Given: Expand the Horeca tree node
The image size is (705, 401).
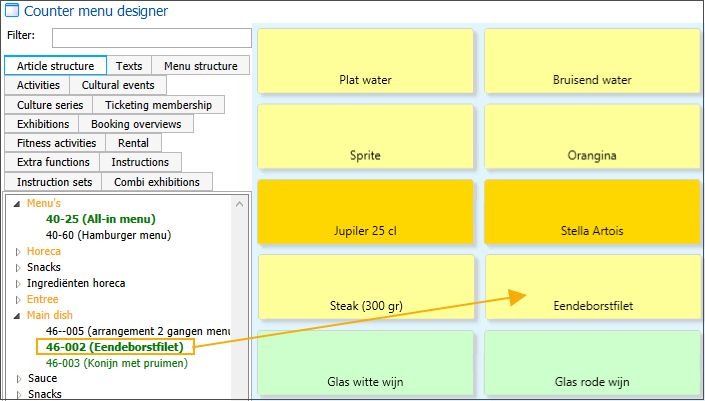Looking at the screenshot, I should [18, 251].
